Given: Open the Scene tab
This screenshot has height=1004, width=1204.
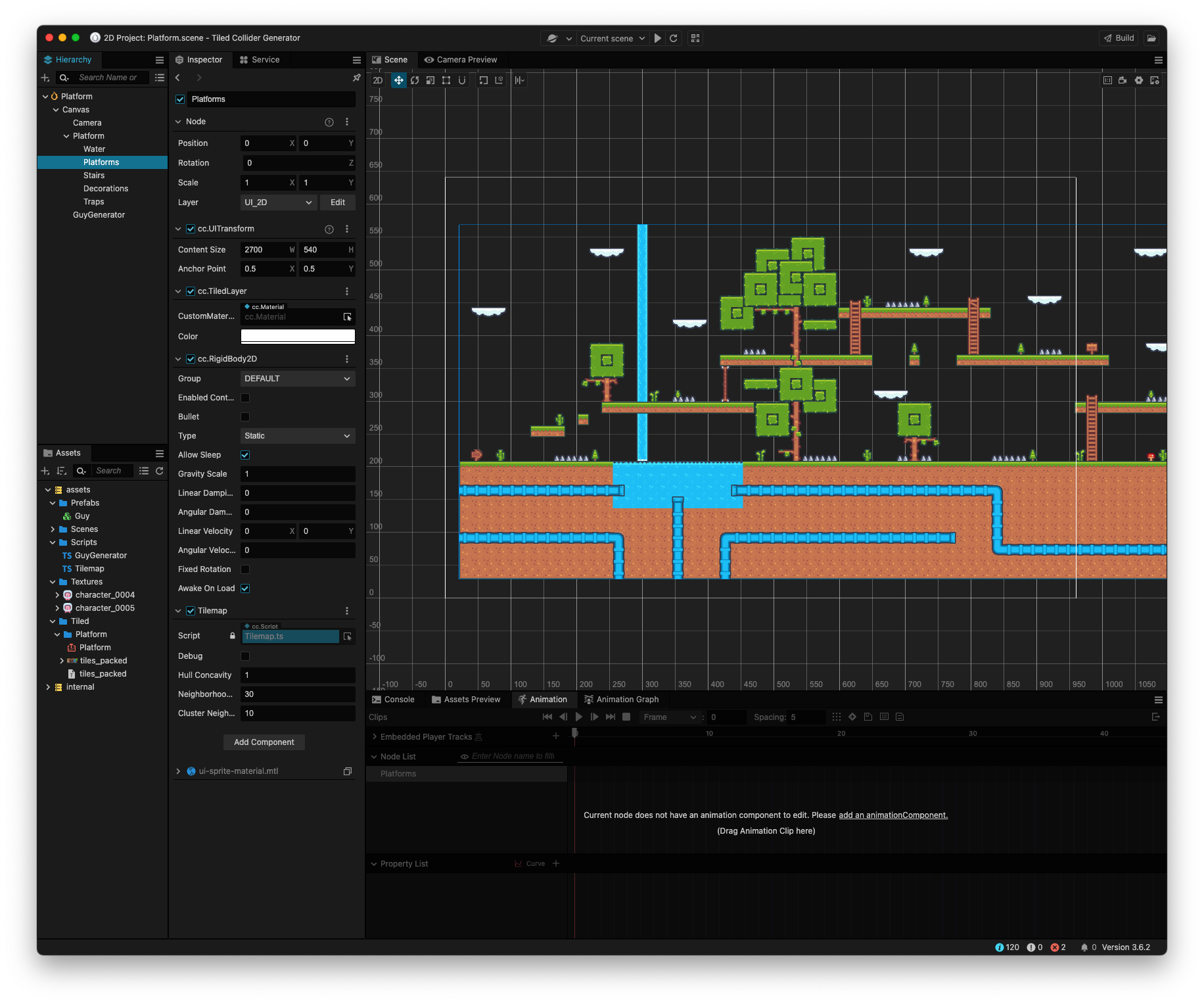Looking at the screenshot, I should (x=390, y=60).
